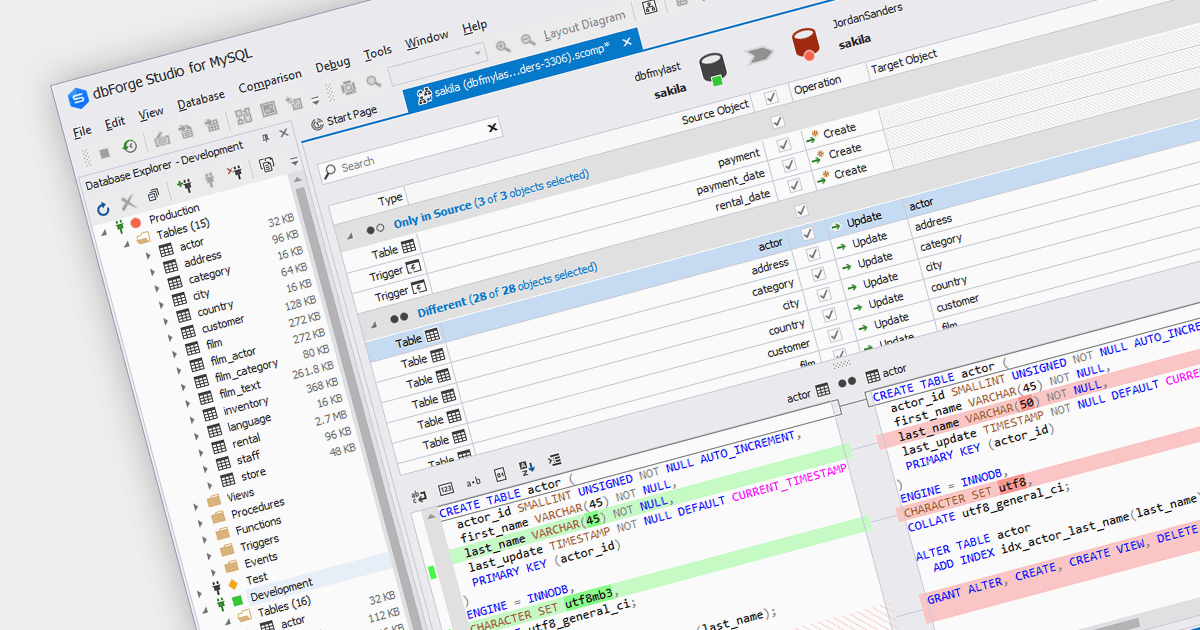Click the delete connection X icon in Database Explorer
Viewport: 1200px width, 630px height.
129,203
